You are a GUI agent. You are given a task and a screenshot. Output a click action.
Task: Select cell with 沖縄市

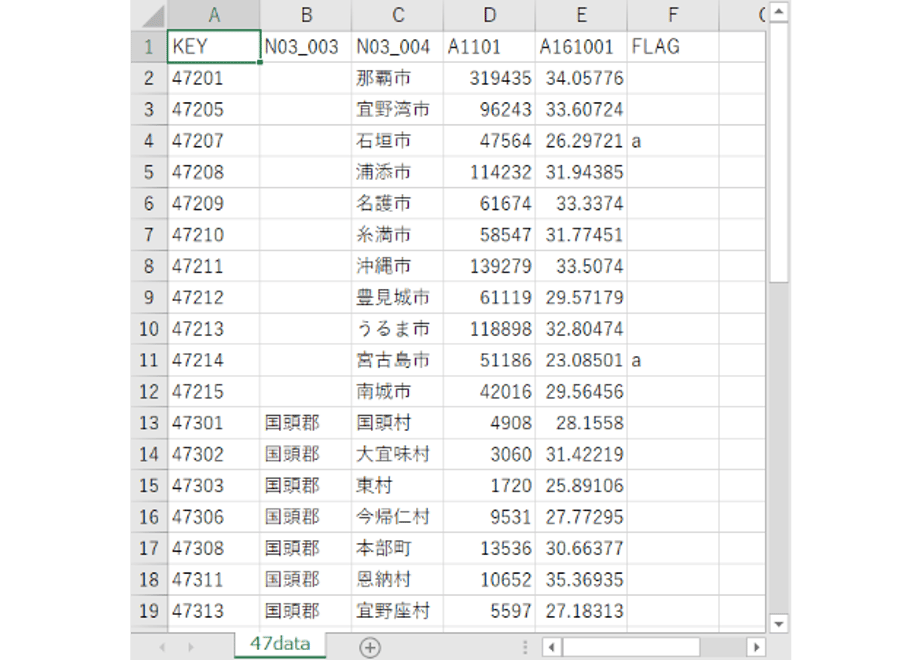click(398, 266)
